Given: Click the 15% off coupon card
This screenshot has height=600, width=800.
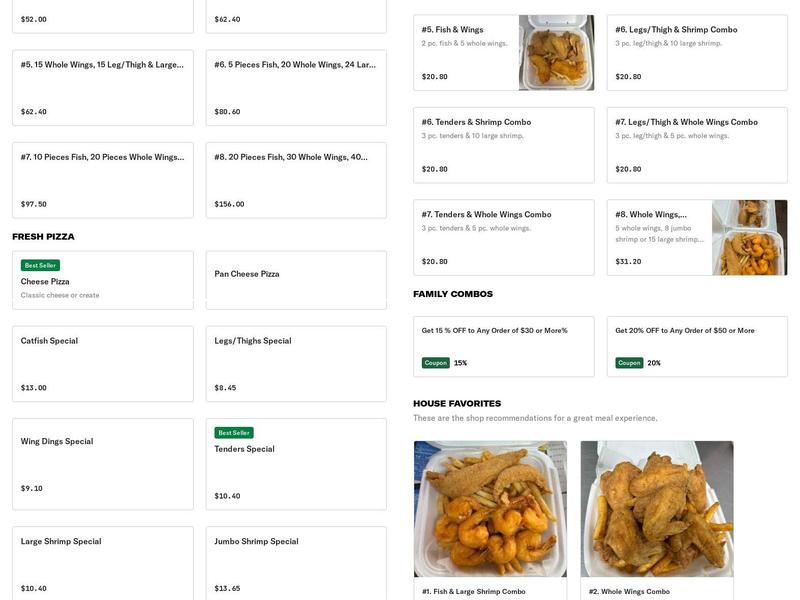Looking at the screenshot, I should (503, 345).
